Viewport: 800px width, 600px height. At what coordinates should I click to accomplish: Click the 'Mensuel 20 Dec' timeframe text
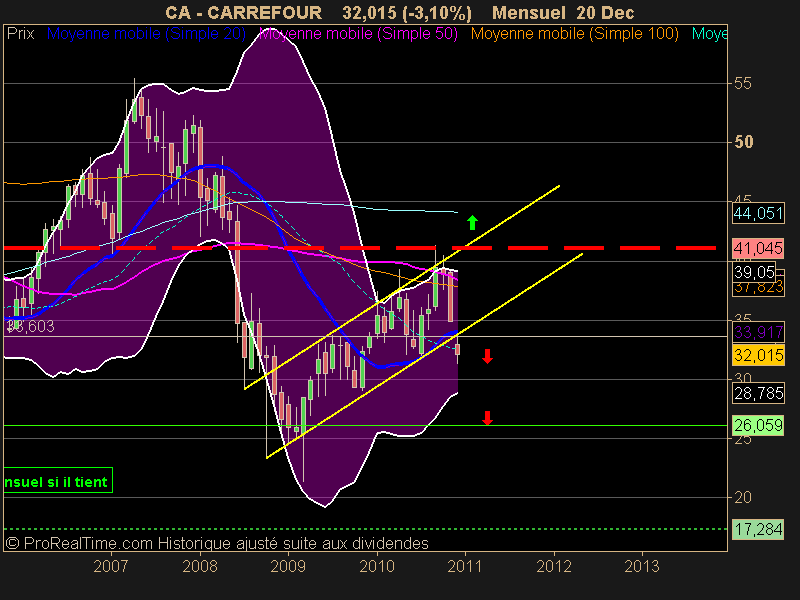[x=563, y=12]
